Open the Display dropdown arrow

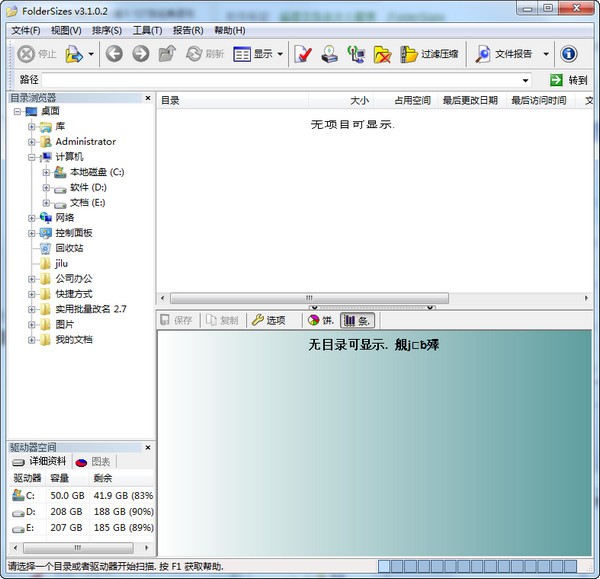tap(280, 54)
